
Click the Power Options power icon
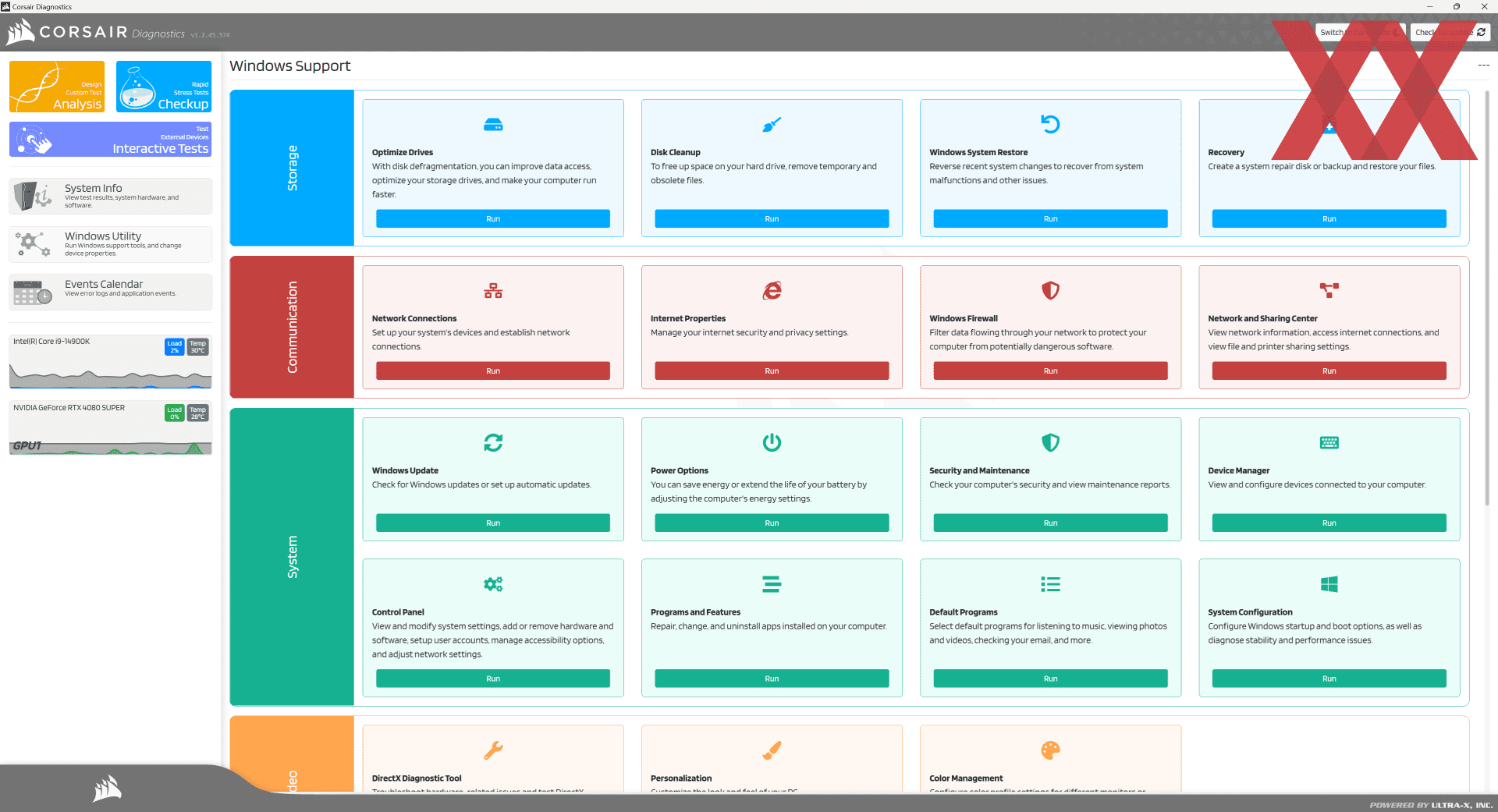[x=772, y=442]
